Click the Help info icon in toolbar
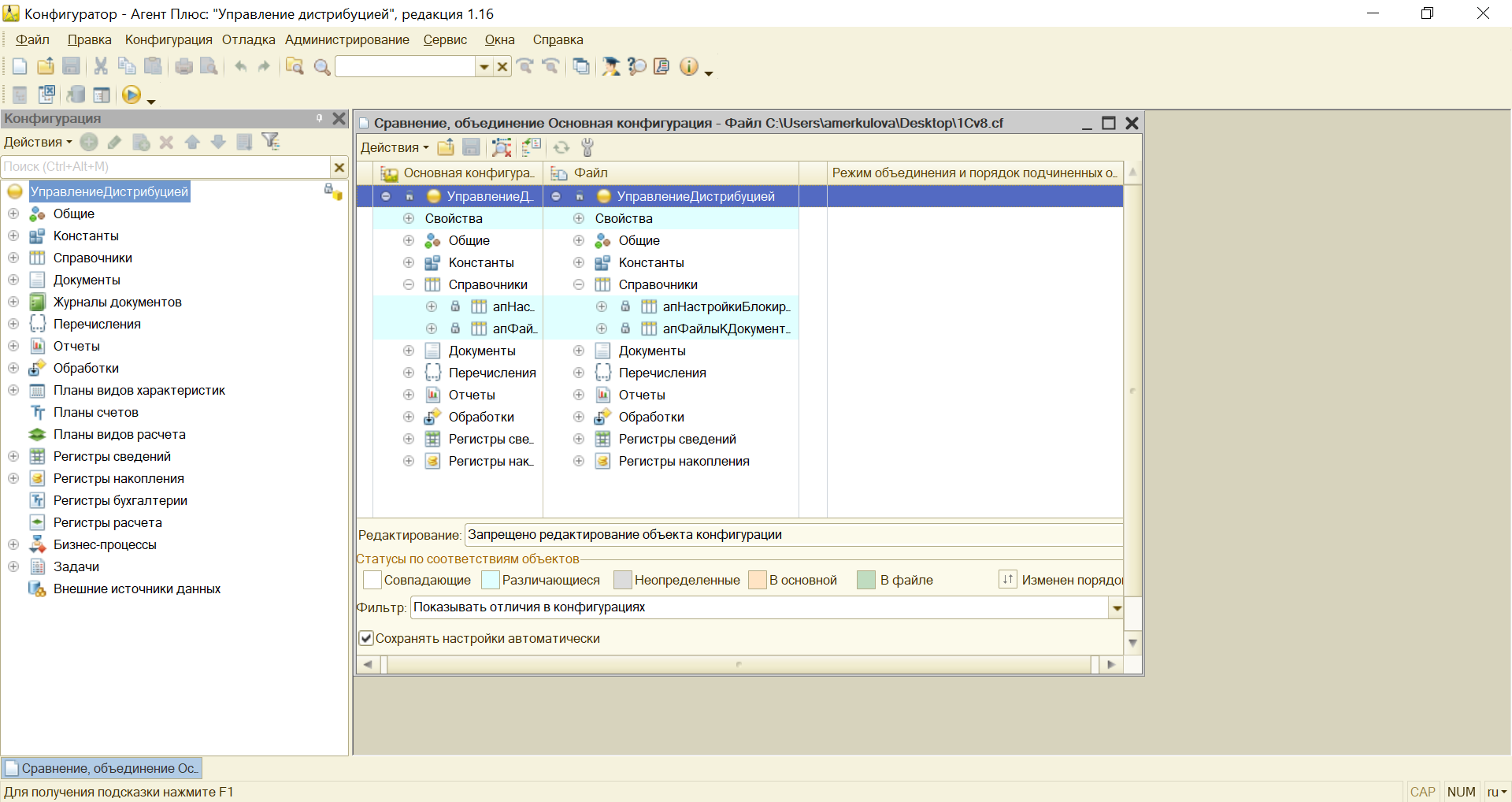The width and height of the screenshot is (1512, 802). [689, 67]
